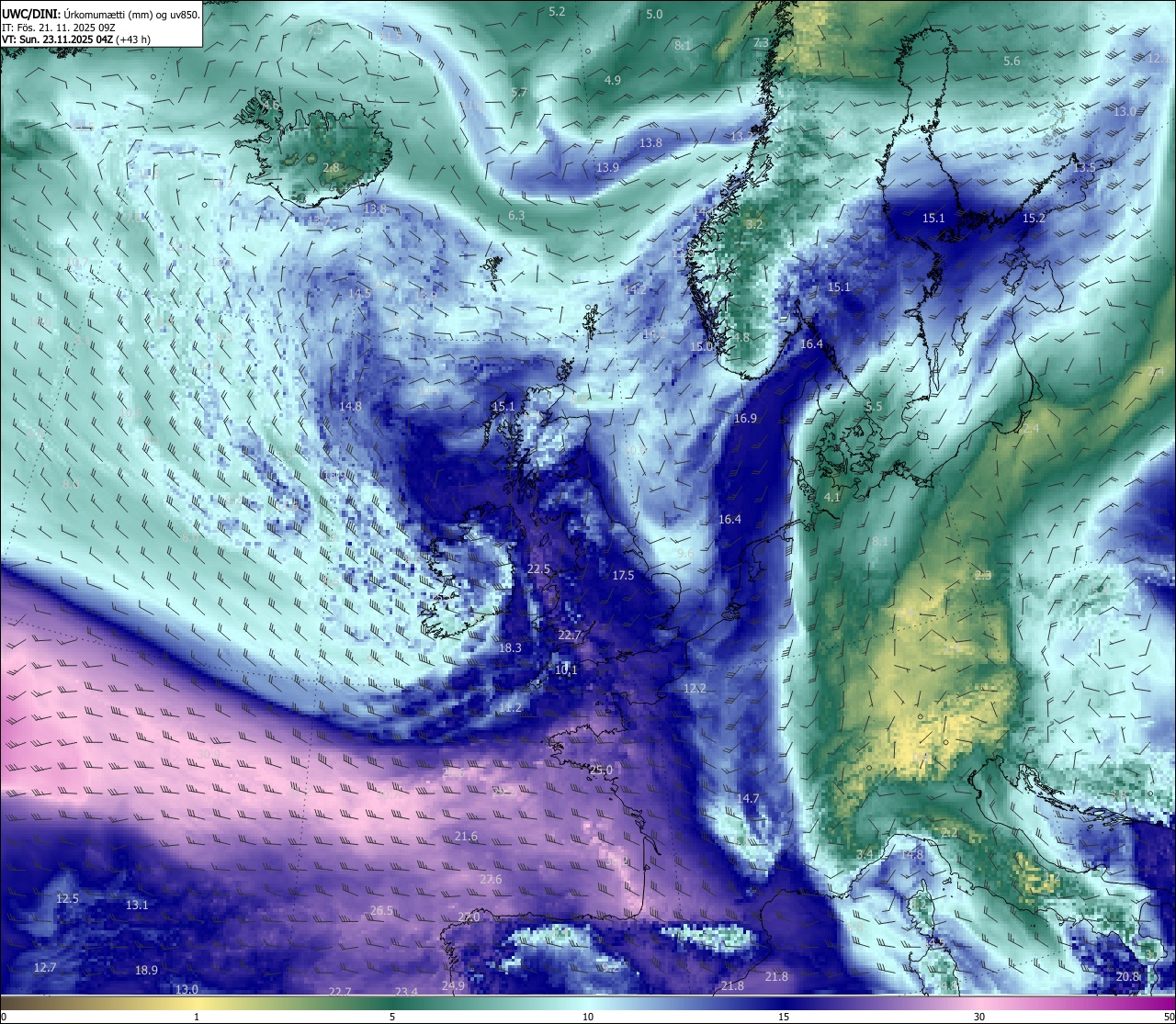The width and height of the screenshot is (1176, 1024).
Task: Click the '18.9' value label
Action: pos(146,970)
